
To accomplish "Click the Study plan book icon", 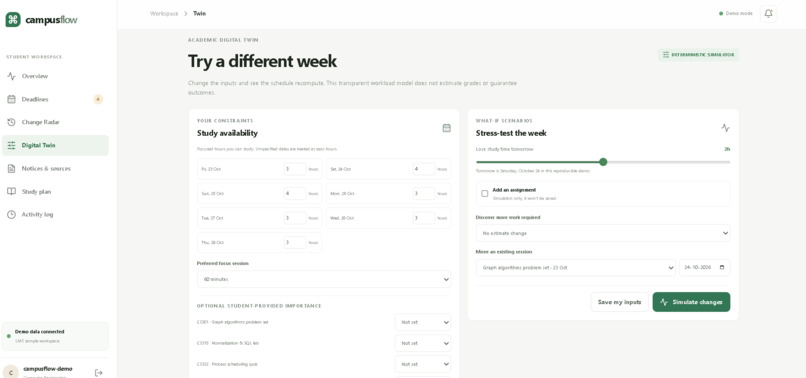I will coord(11,191).
